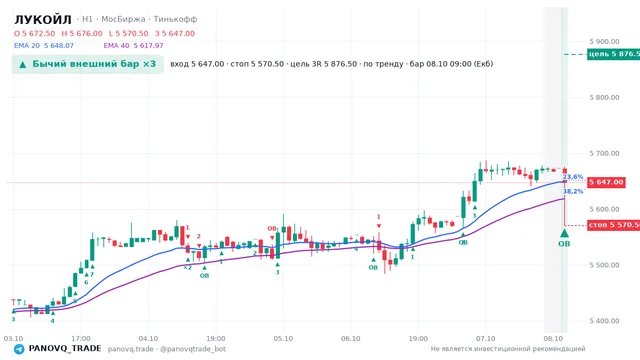Click the 'Не является инвестиционной рекомендацией' disclaimer
640x360 pixels.
(508, 349)
